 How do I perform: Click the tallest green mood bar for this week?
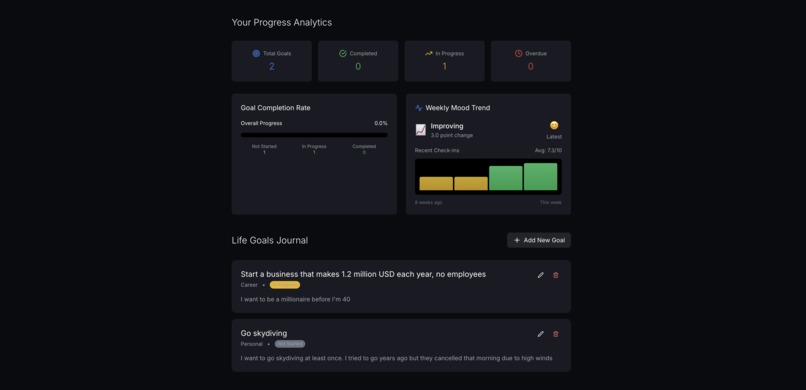(540, 177)
